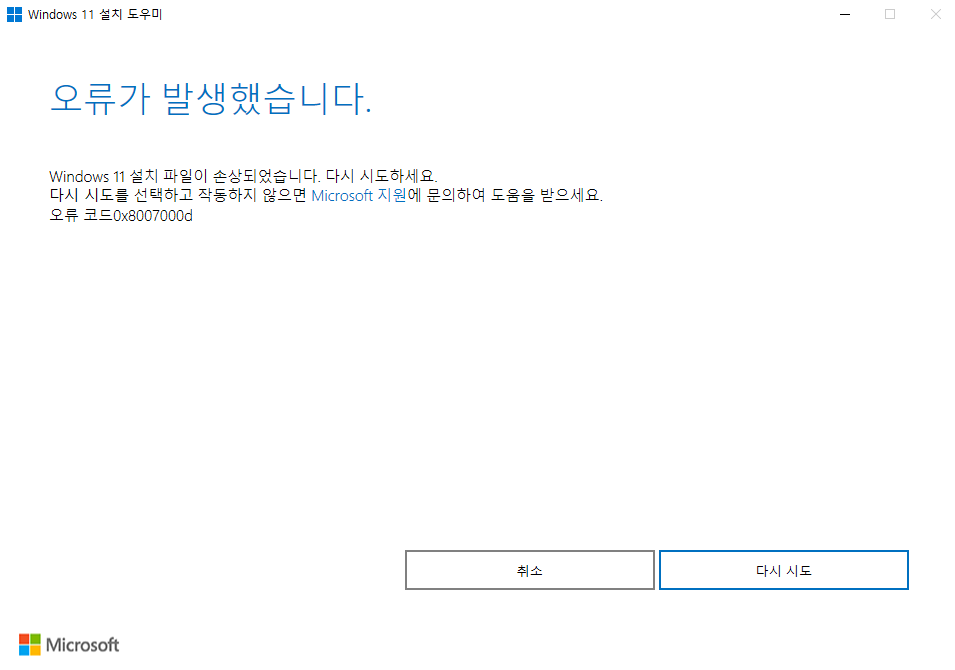Minimize the Windows 11 설치 도우미 window
This screenshot has height=670, width=955.
click(x=845, y=14)
